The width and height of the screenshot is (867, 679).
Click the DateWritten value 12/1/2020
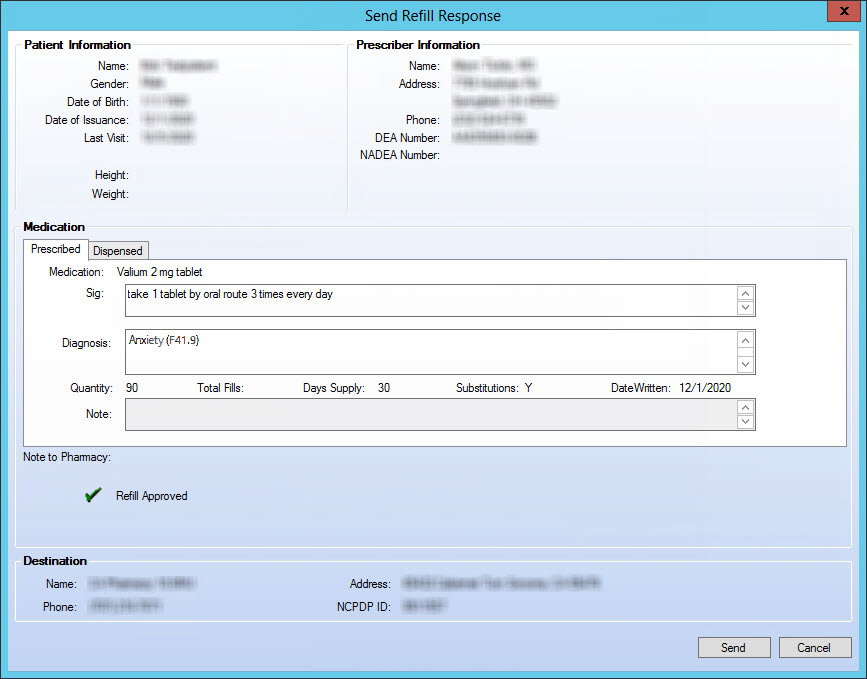[705, 388]
